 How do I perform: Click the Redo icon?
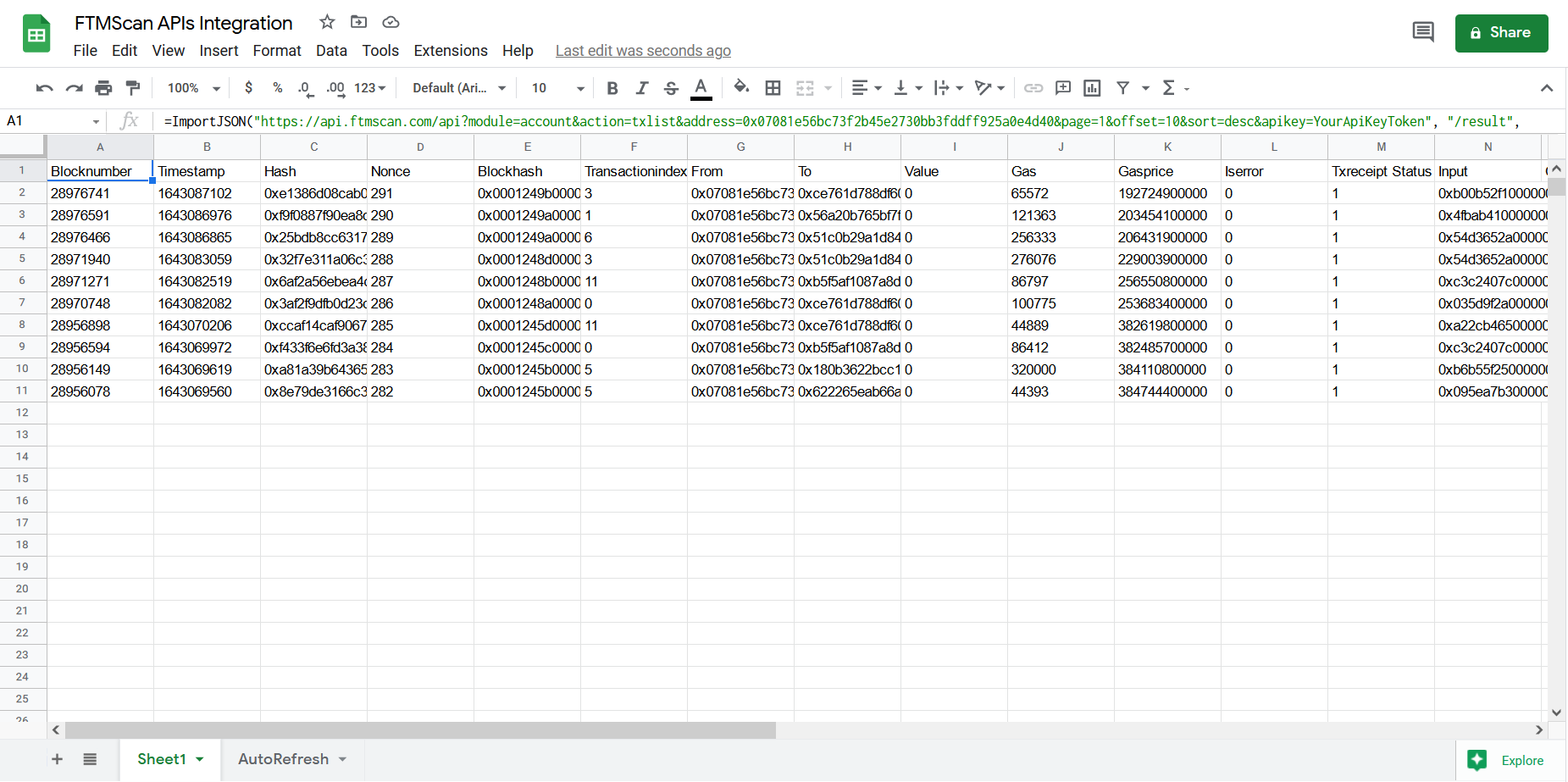pos(75,88)
